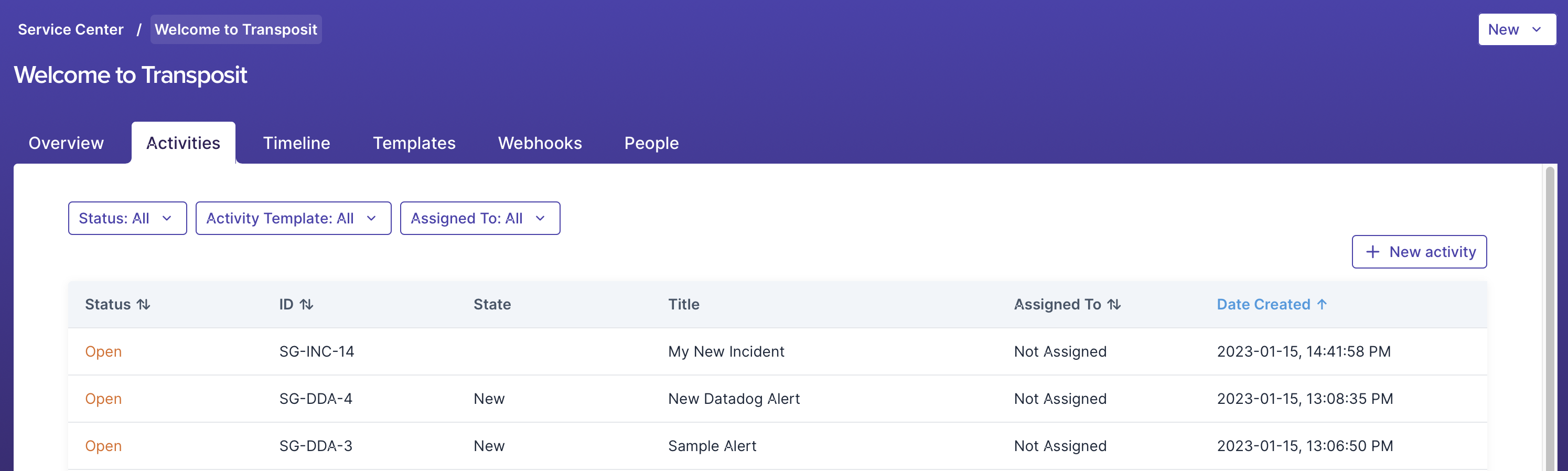Click the Assigned To sort arrows icon

pyautogui.click(x=1114, y=304)
